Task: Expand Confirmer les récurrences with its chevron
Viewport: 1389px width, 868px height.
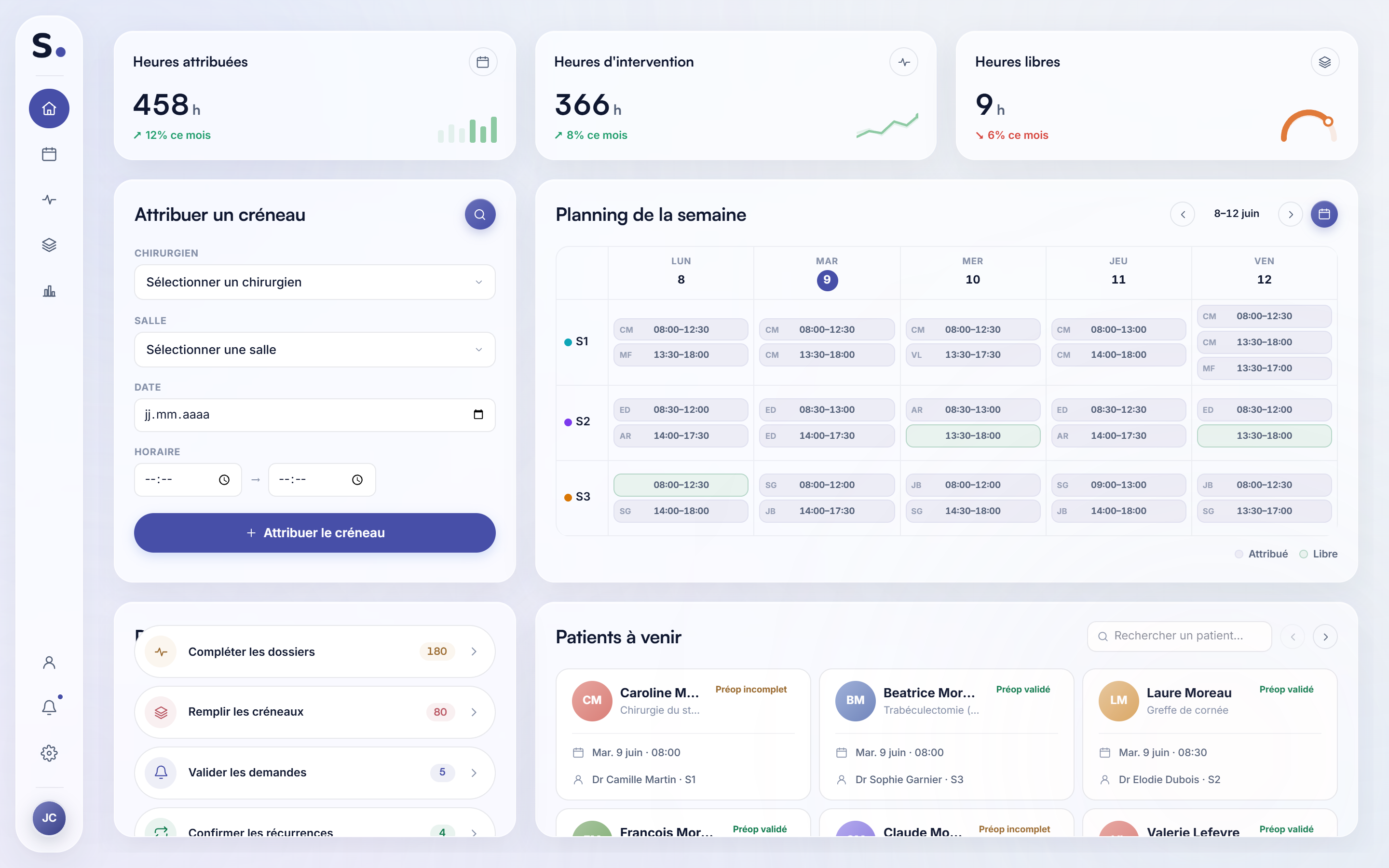Action: coord(474,832)
